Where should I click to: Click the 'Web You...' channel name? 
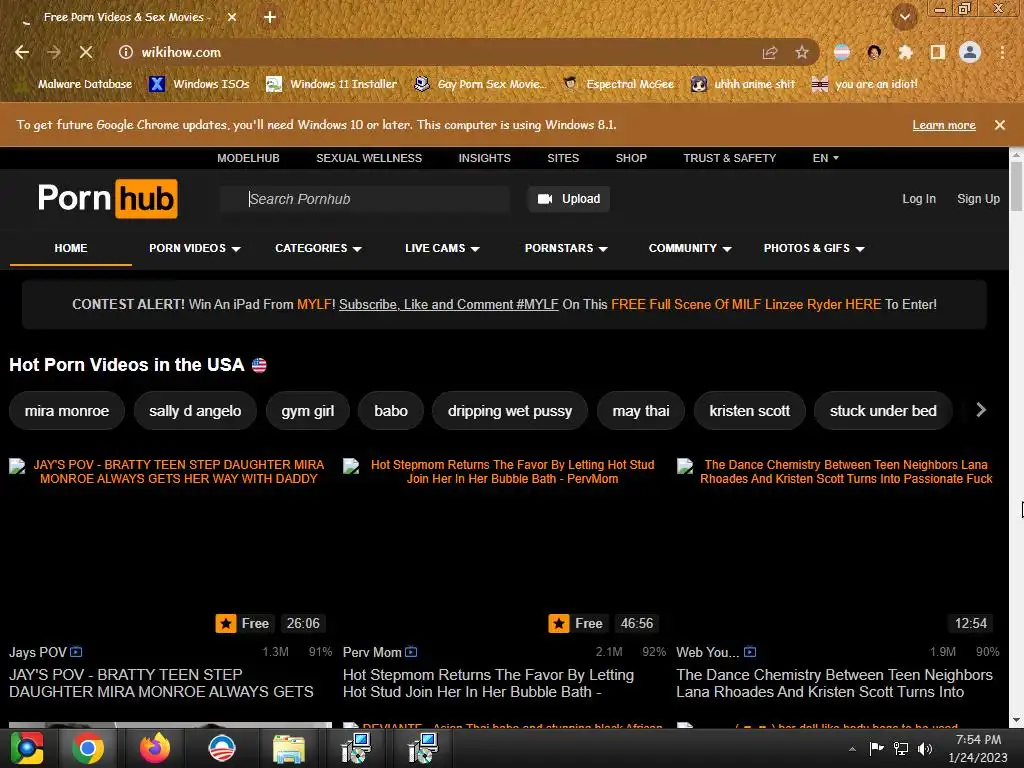coord(708,652)
